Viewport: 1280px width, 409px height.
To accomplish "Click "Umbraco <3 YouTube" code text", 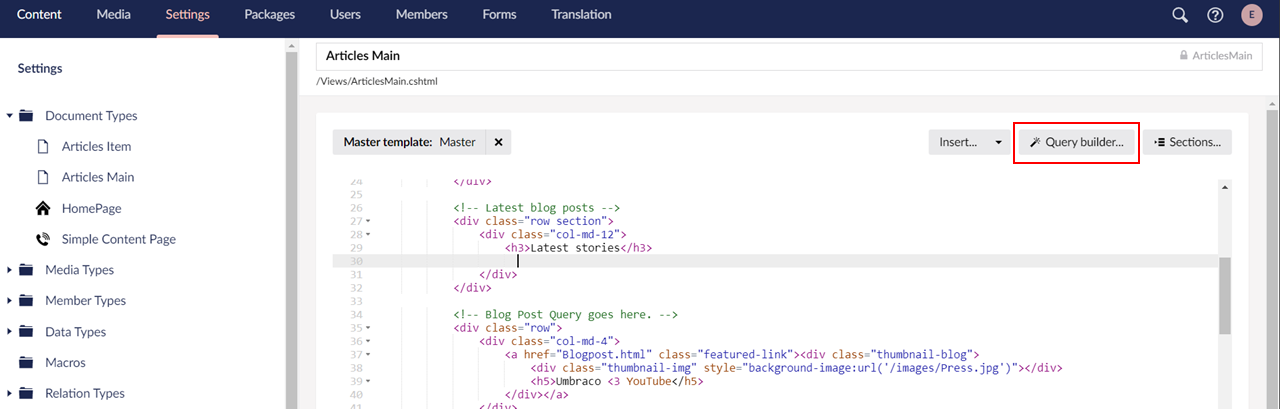I will coord(599,381).
